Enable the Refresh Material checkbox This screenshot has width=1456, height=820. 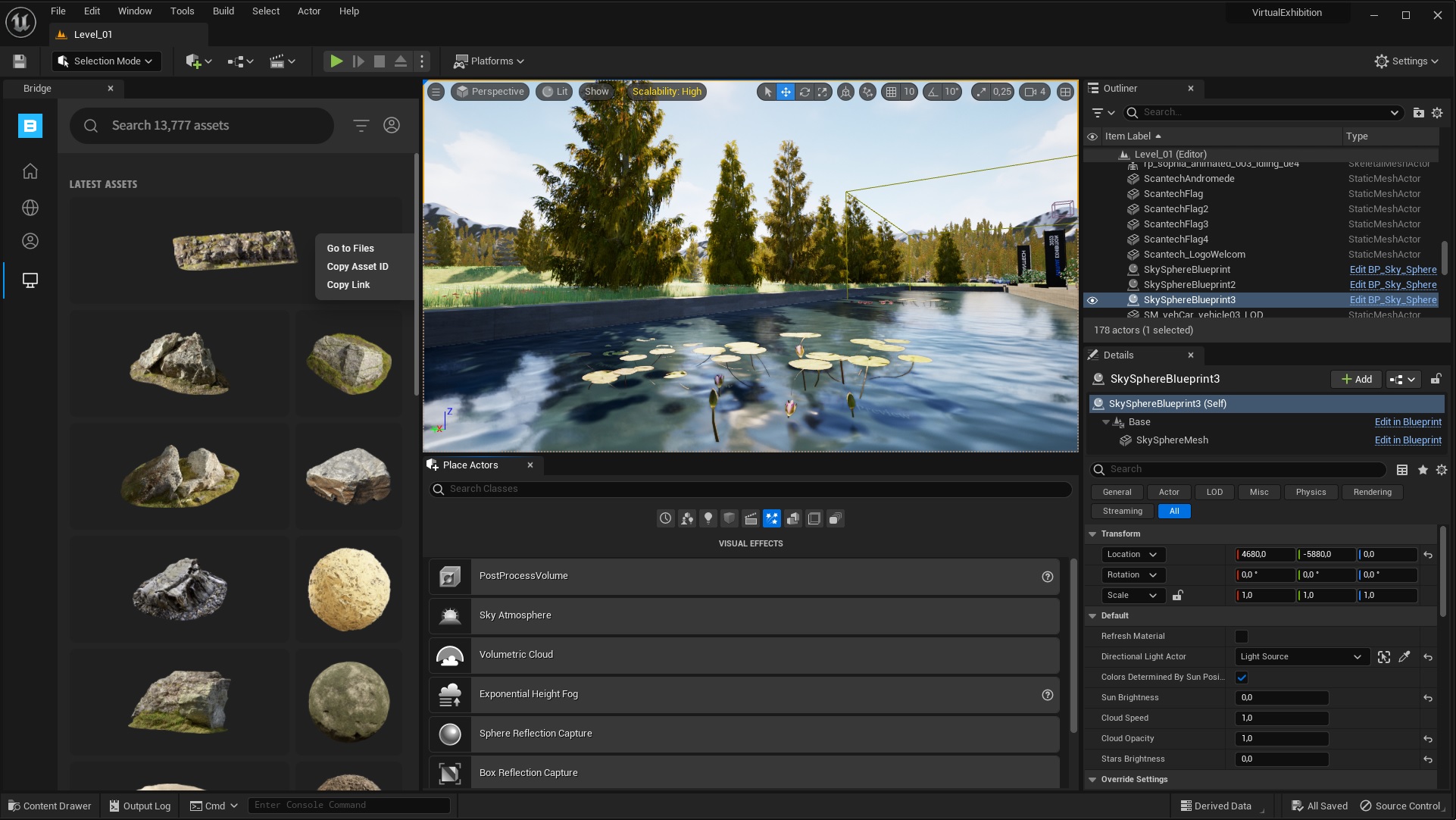1241,637
